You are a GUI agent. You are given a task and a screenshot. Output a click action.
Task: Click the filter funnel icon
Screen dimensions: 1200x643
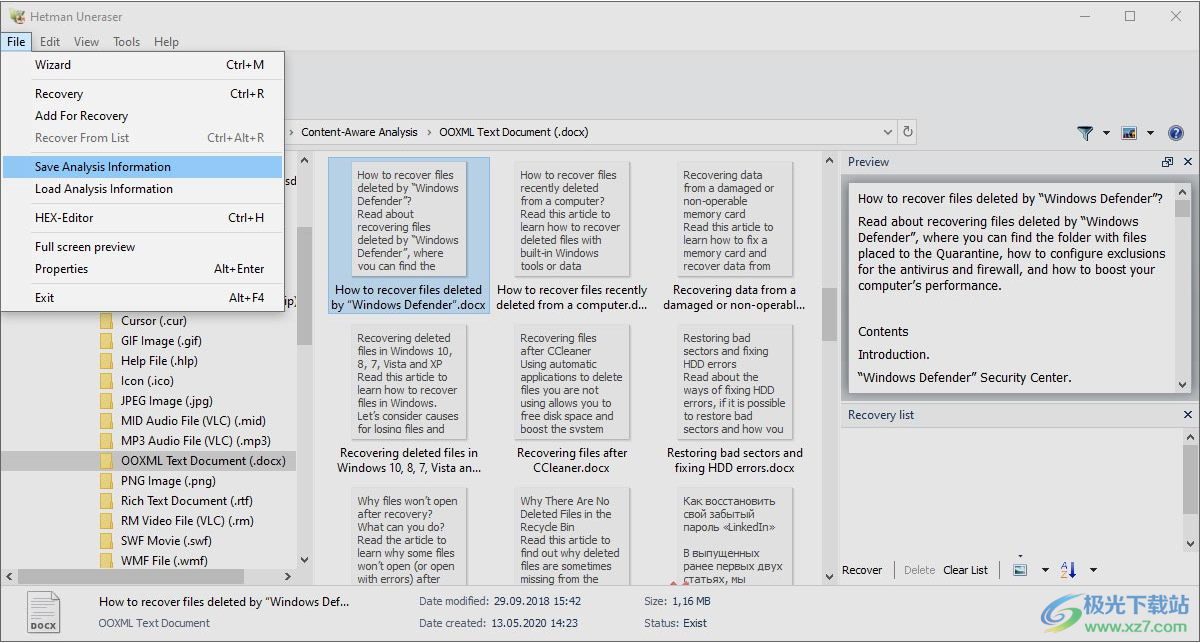[1085, 133]
